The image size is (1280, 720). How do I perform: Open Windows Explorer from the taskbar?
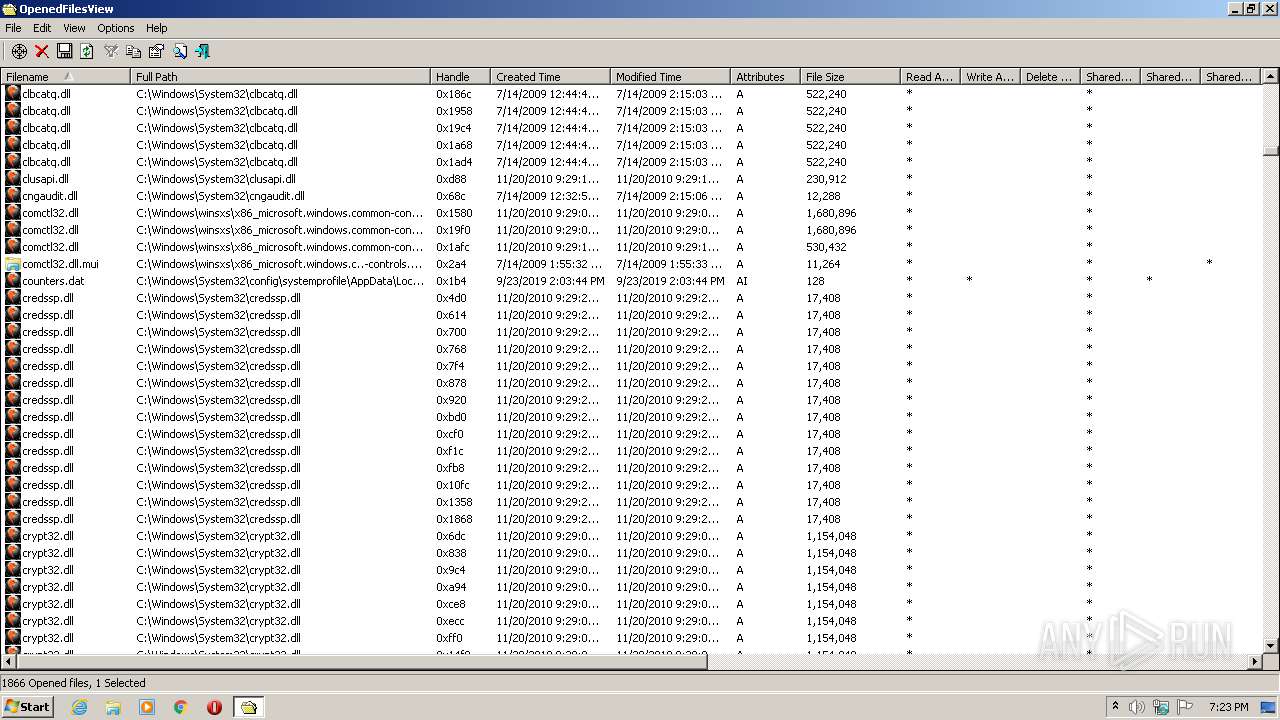pos(113,707)
